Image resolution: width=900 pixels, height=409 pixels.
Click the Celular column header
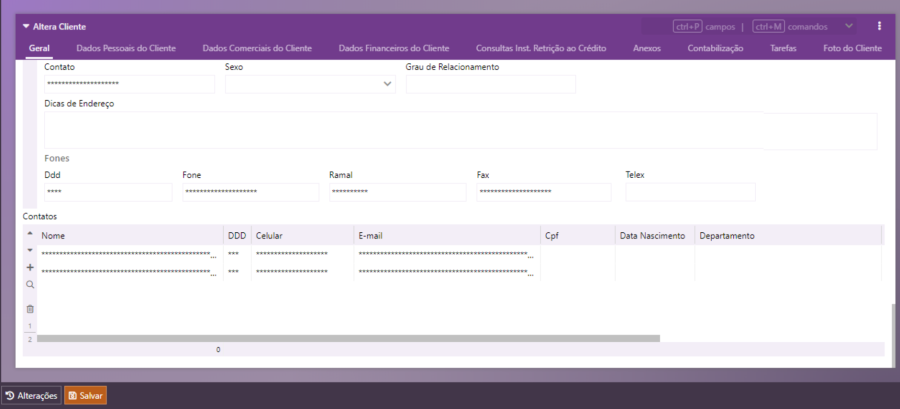(x=302, y=236)
